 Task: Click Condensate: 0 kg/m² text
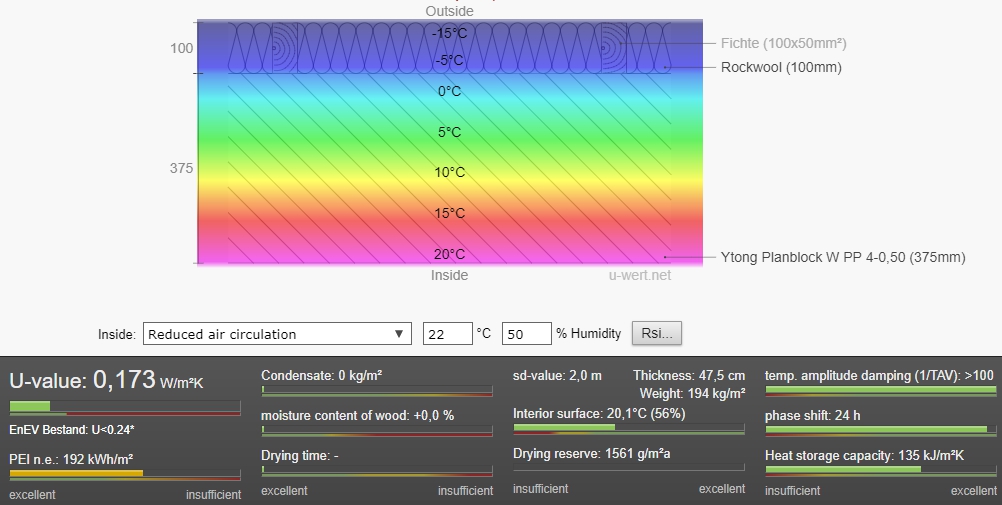(321, 375)
